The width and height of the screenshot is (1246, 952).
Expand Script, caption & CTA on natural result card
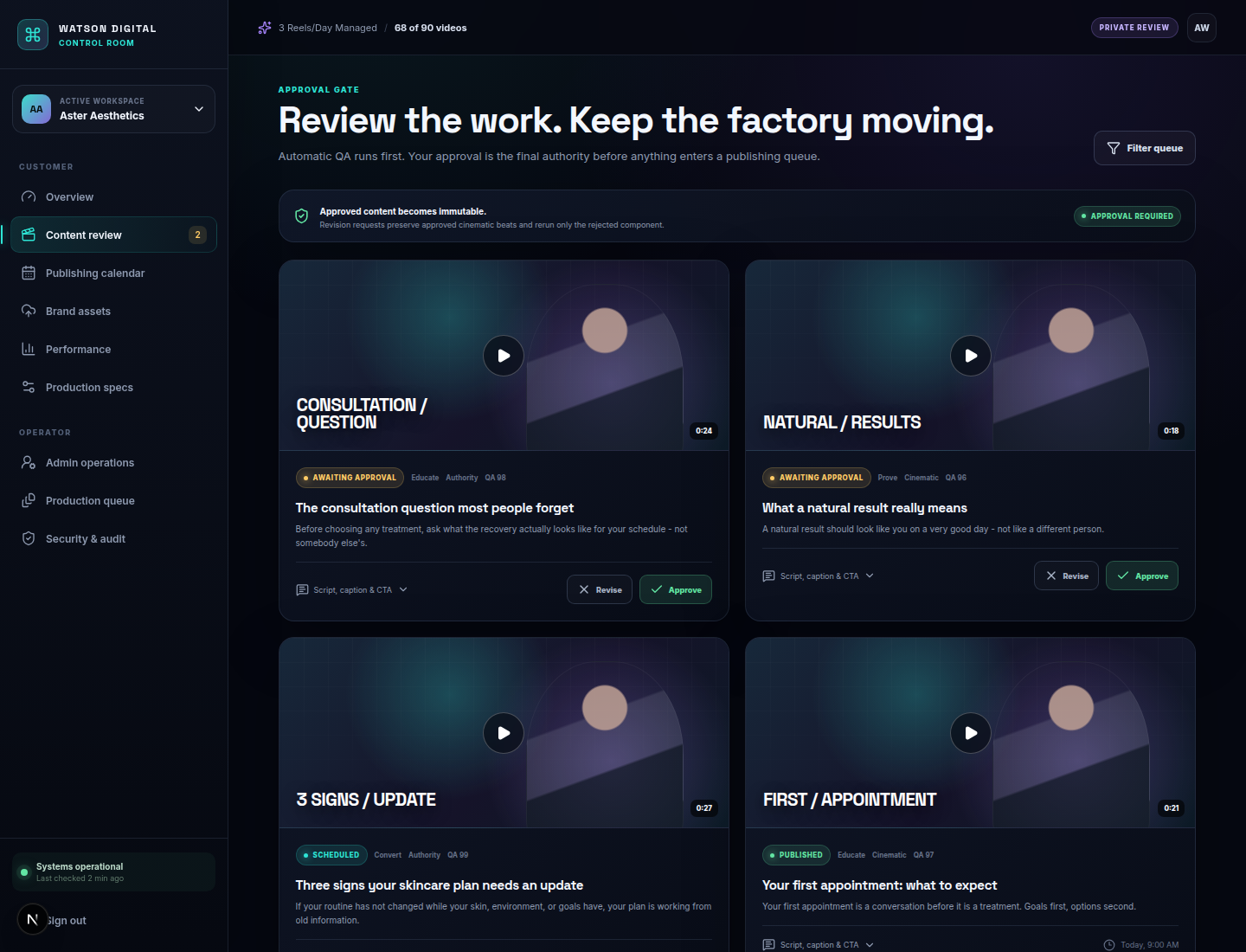click(819, 576)
